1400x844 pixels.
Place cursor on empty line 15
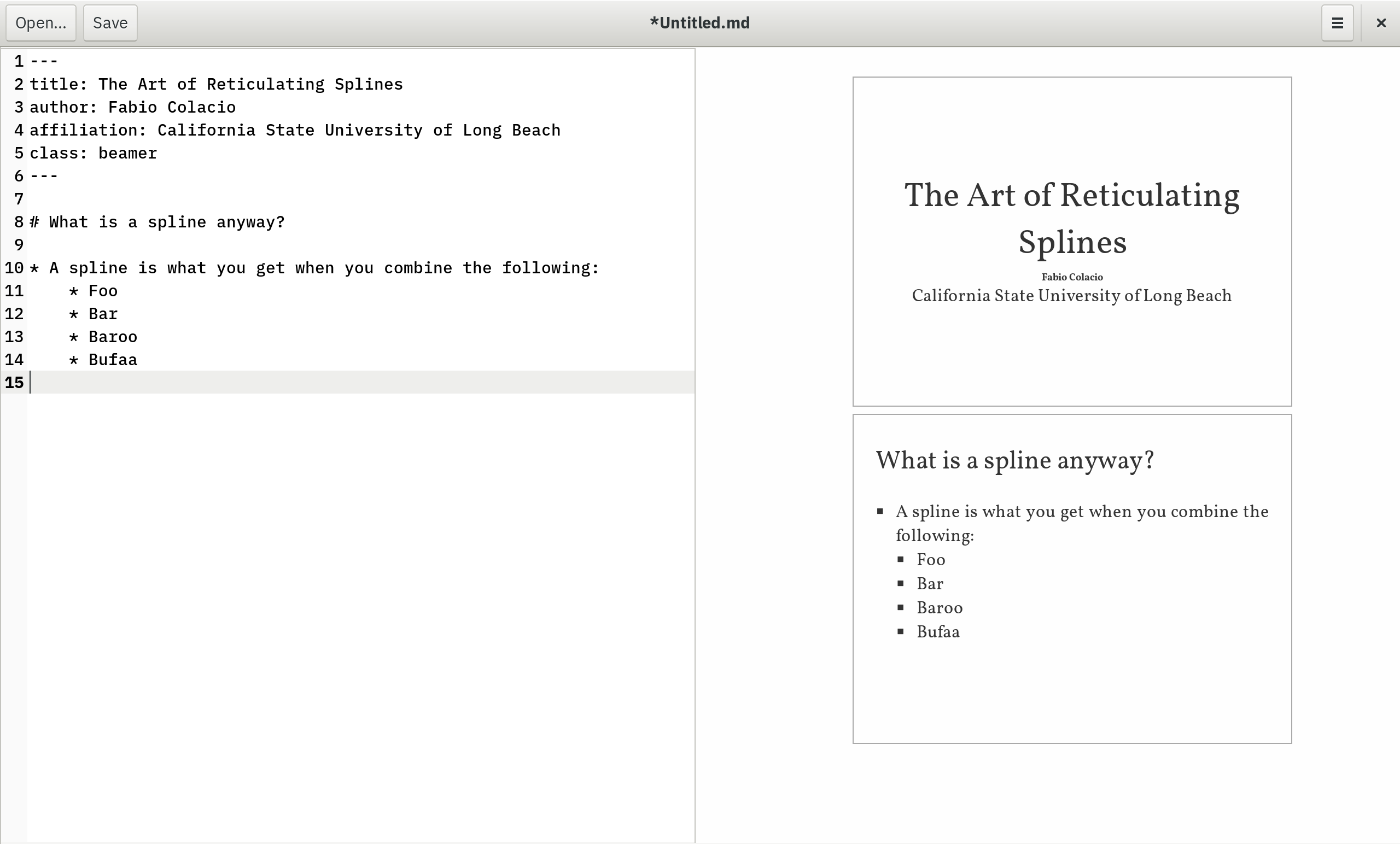341,382
